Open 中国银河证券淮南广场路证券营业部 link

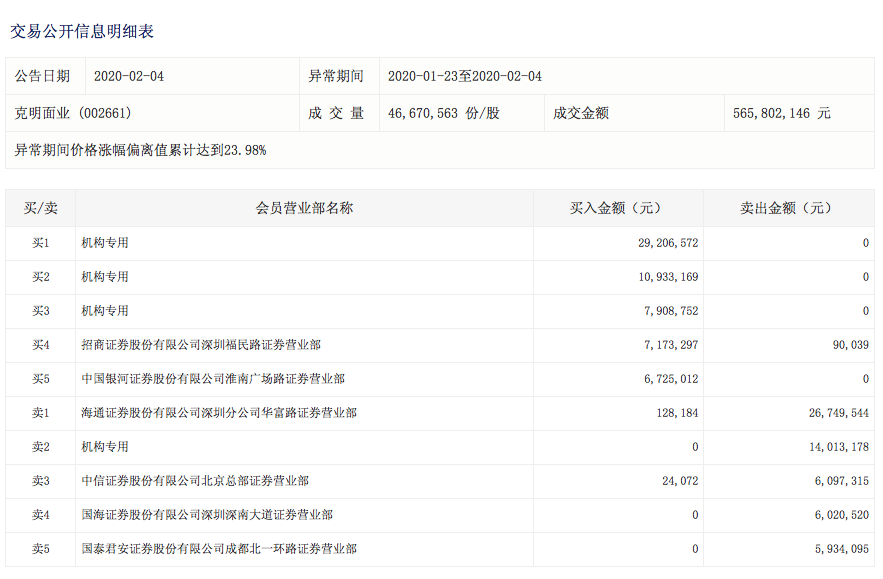212,379
